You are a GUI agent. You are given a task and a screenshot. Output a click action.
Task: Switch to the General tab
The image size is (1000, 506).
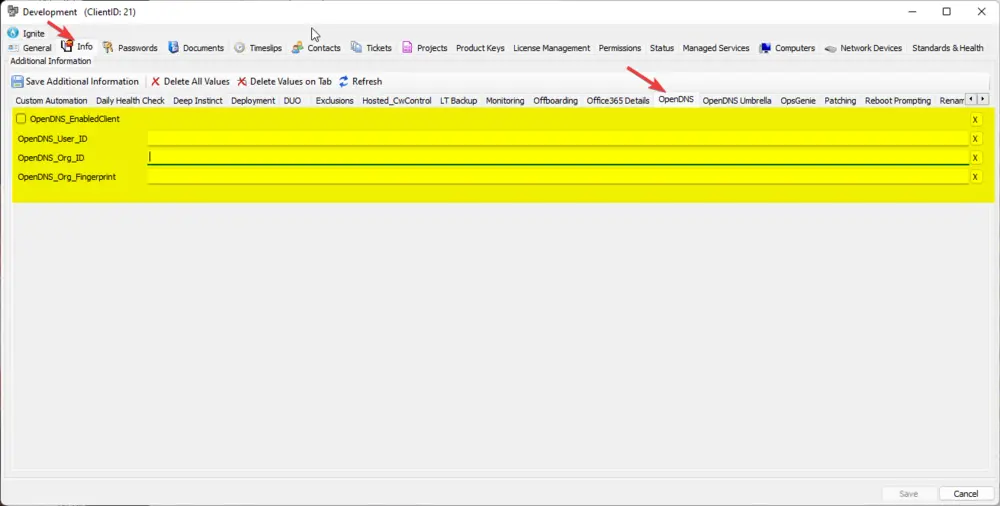(x=30, y=48)
